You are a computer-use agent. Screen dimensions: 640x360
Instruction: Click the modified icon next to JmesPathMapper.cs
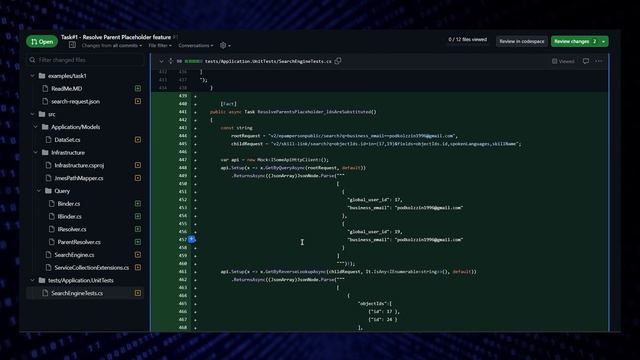138,178
